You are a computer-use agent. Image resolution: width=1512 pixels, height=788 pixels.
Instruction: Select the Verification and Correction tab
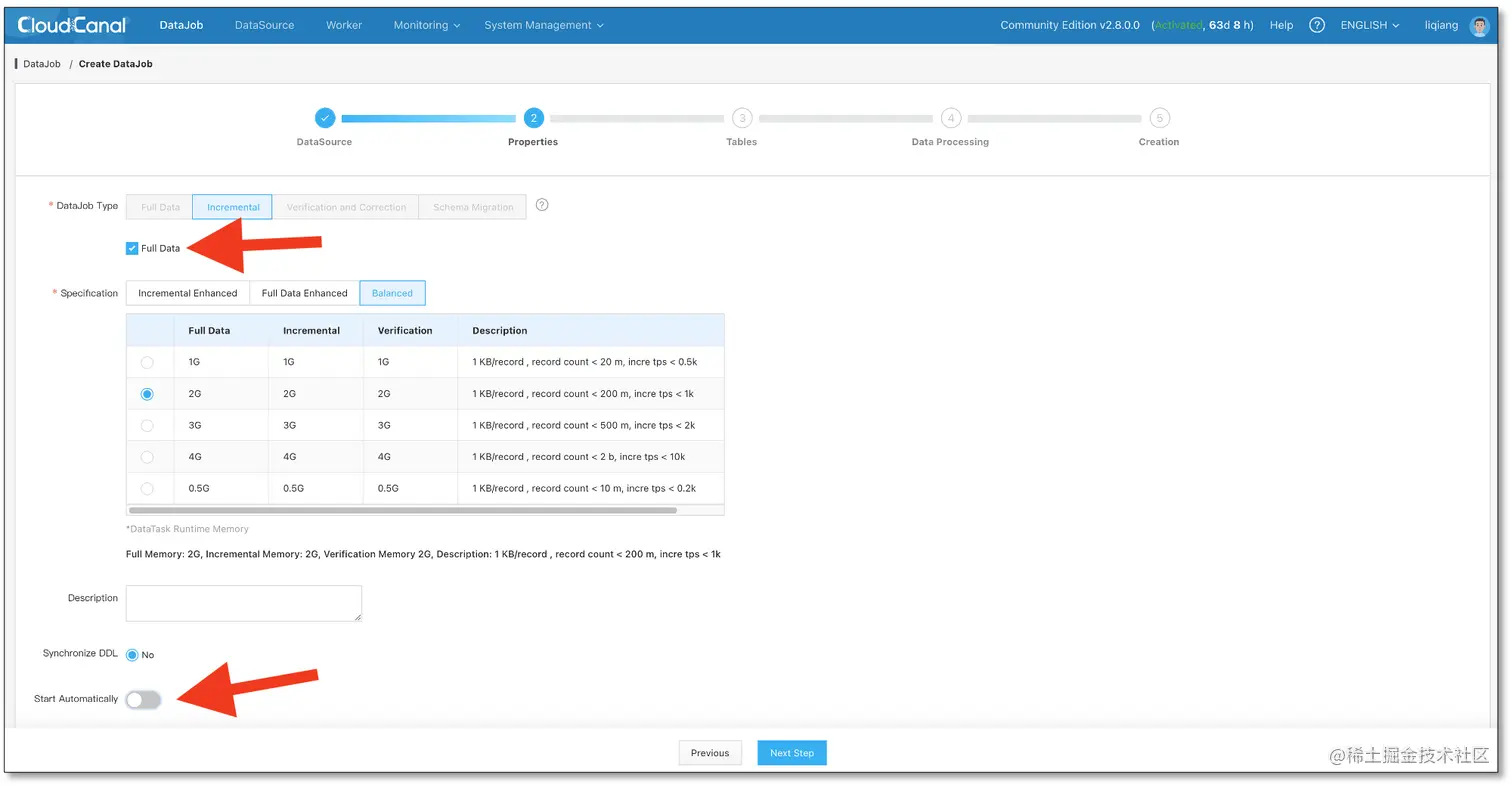pos(346,207)
